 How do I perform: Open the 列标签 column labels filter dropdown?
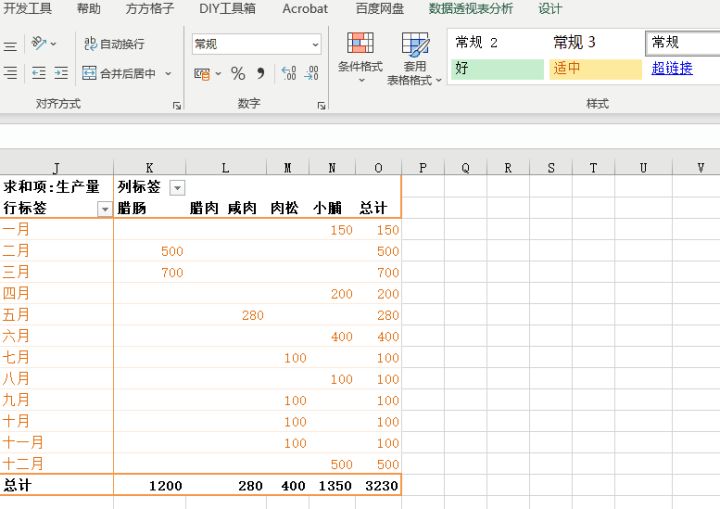pyautogui.click(x=177, y=188)
